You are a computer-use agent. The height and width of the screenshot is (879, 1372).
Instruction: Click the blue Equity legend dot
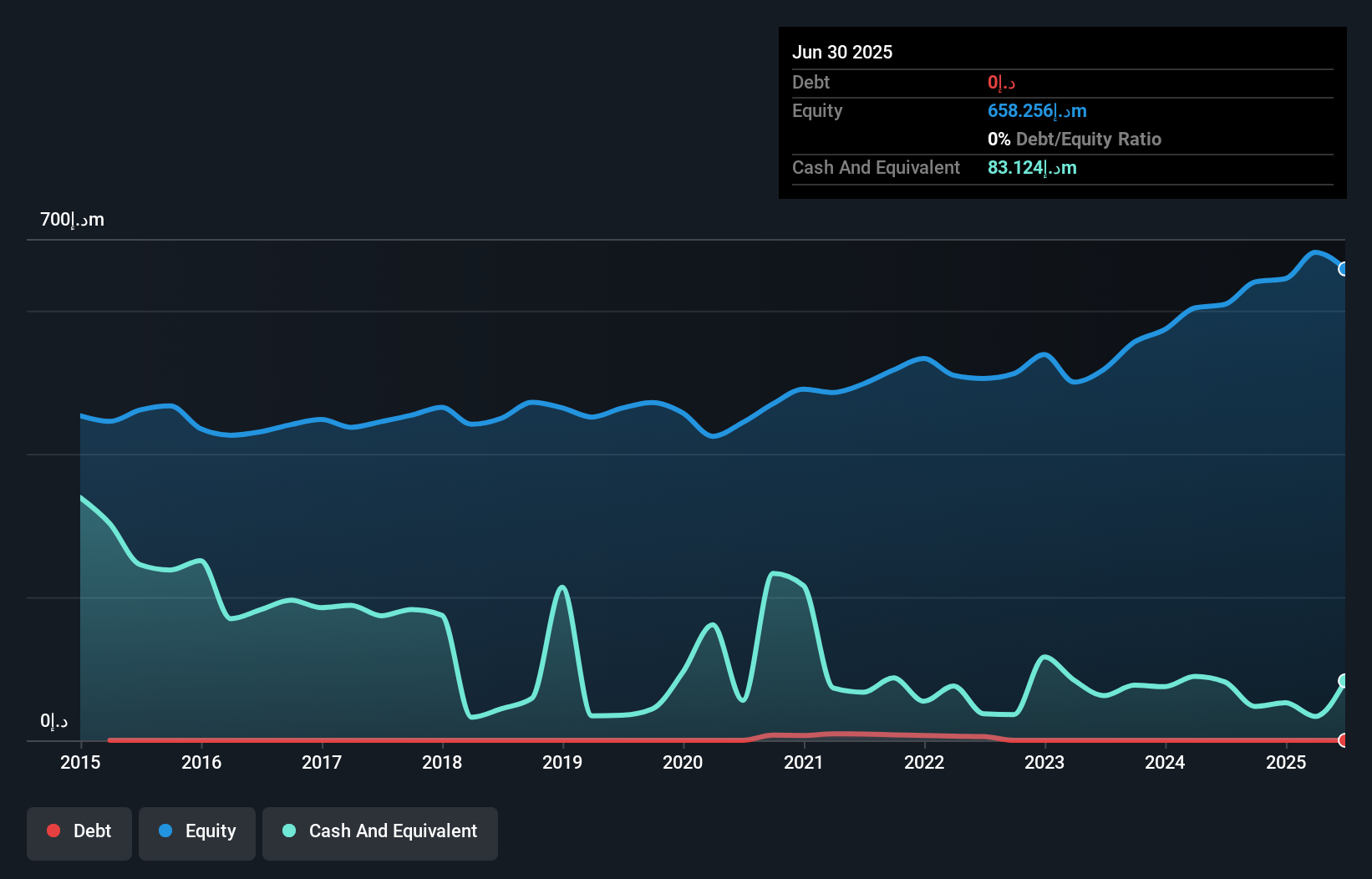(165, 831)
